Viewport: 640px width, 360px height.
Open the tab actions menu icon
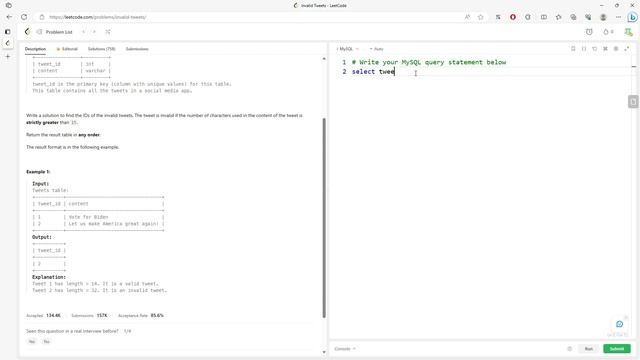(9, 6)
